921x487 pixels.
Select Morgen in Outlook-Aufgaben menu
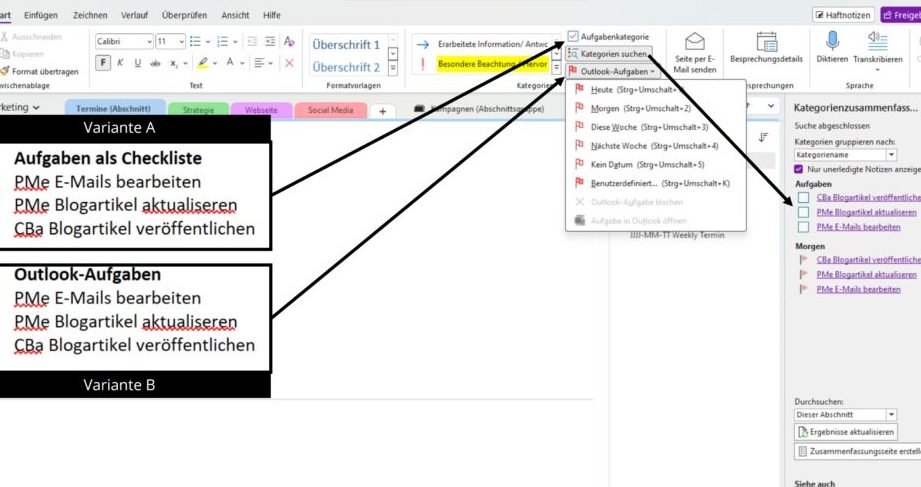pyautogui.click(x=656, y=109)
